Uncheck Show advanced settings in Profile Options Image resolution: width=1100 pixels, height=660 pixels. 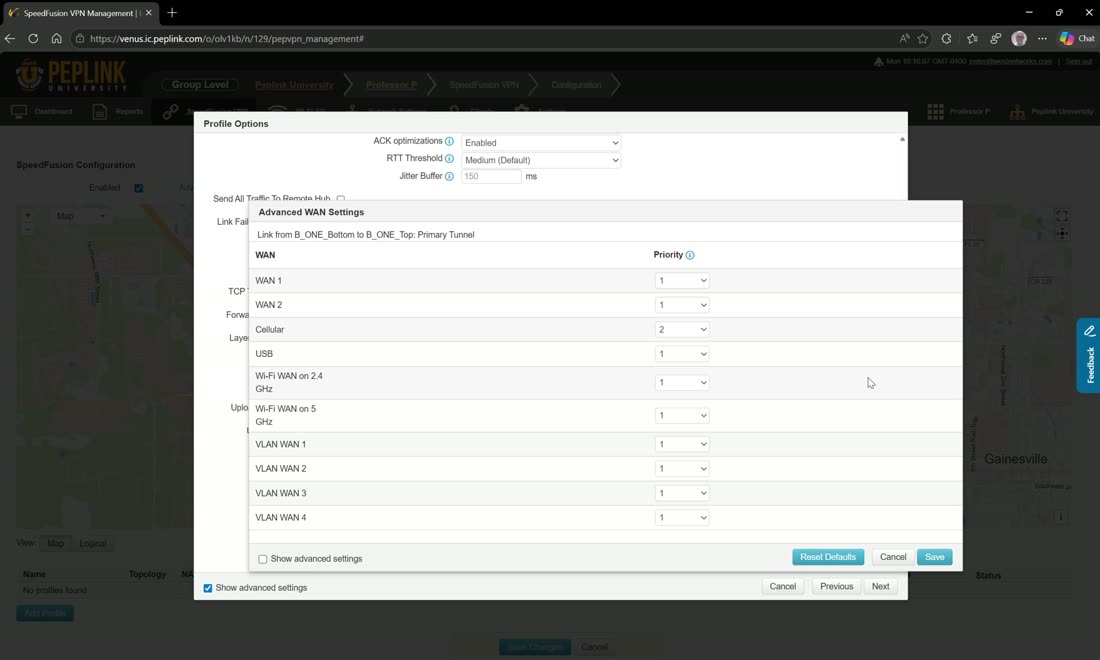208,588
